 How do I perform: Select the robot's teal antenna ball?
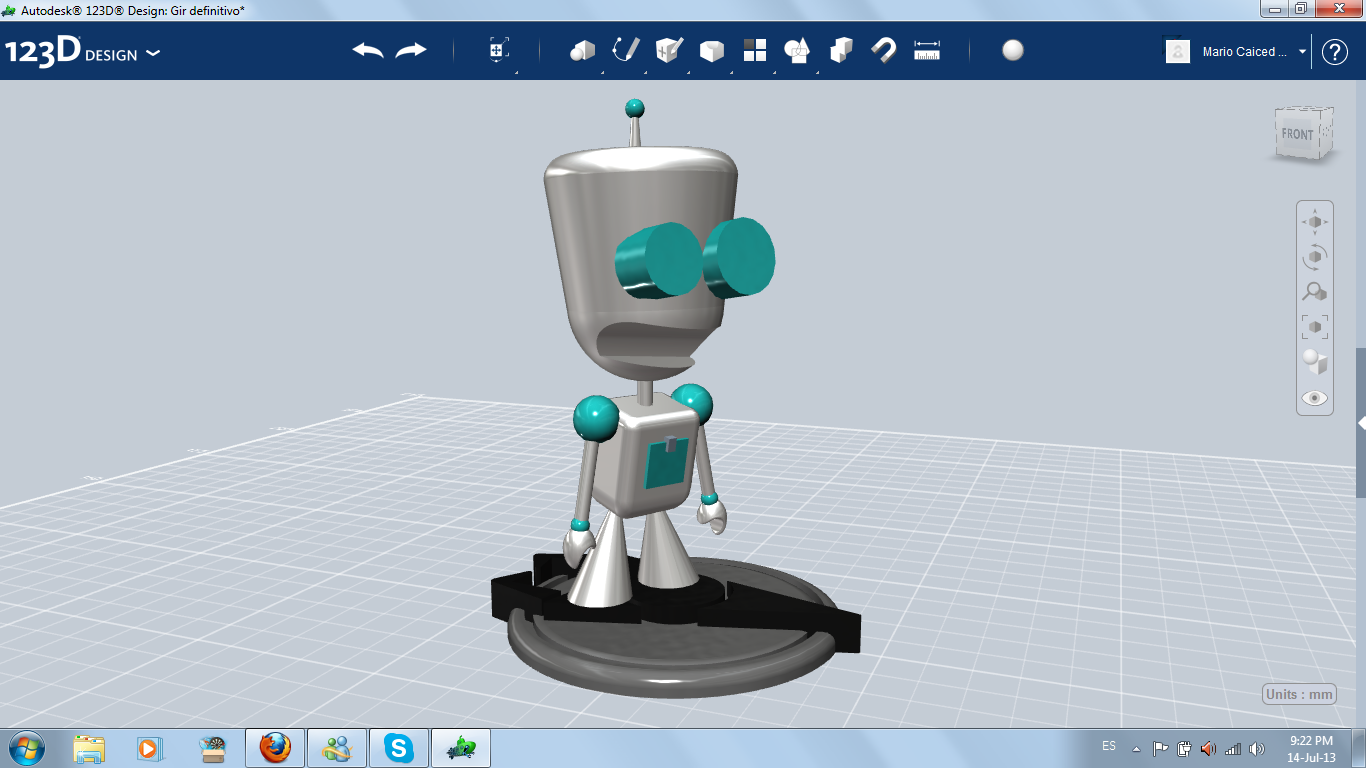click(x=634, y=108)
